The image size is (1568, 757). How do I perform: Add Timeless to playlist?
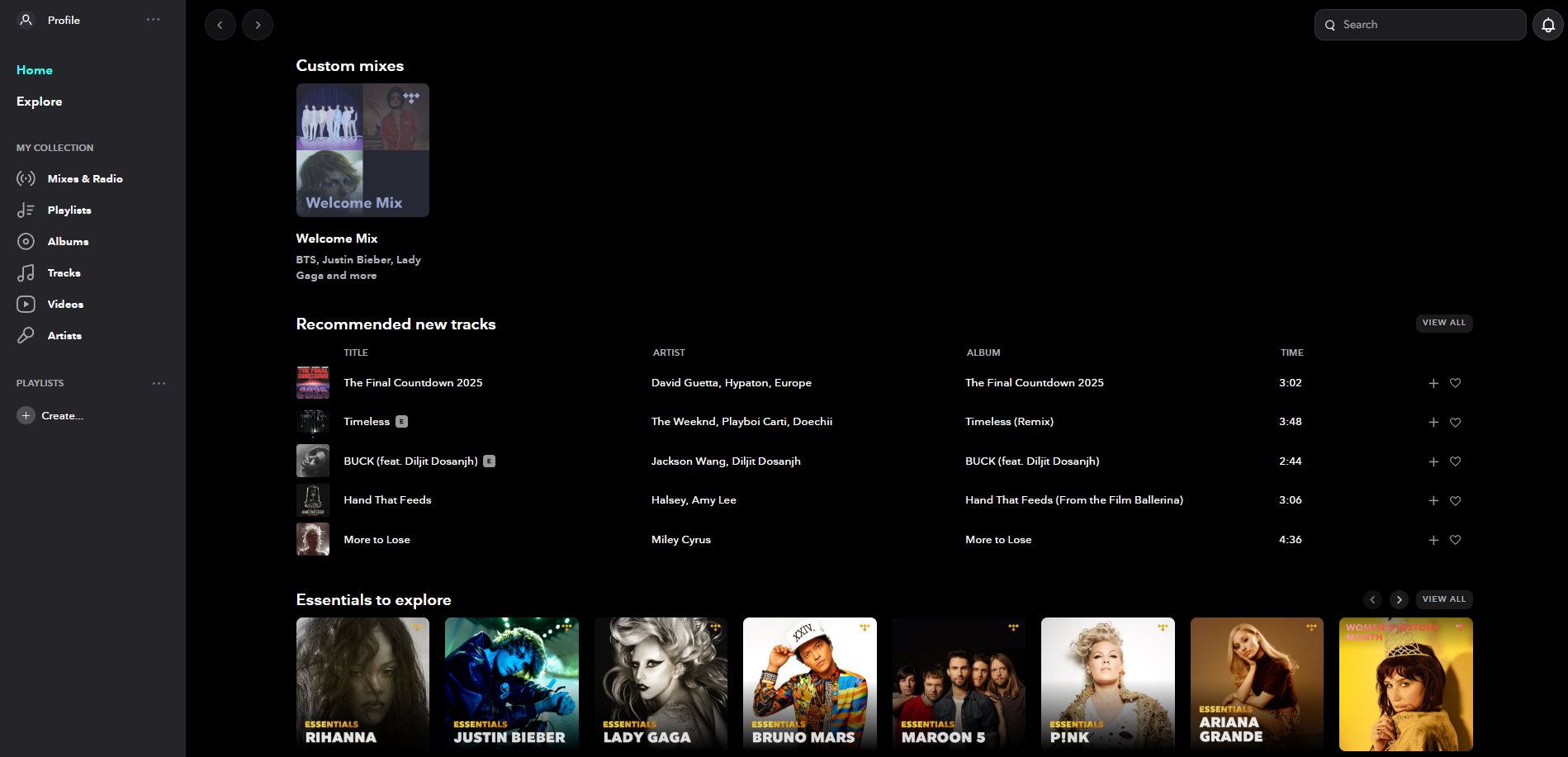[x=1433, y=422]
